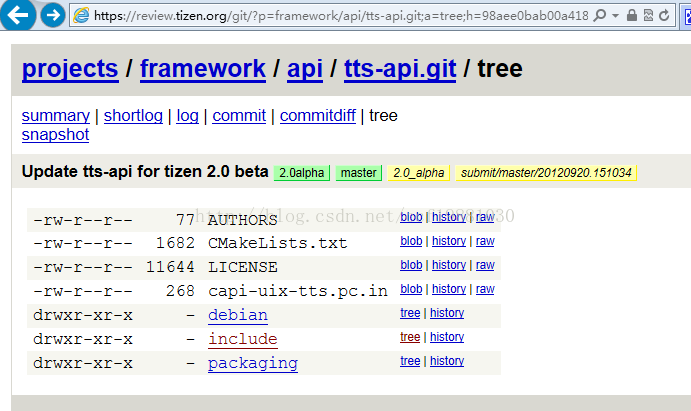
Task: Click the snapshot link
Action: [56, 134]
